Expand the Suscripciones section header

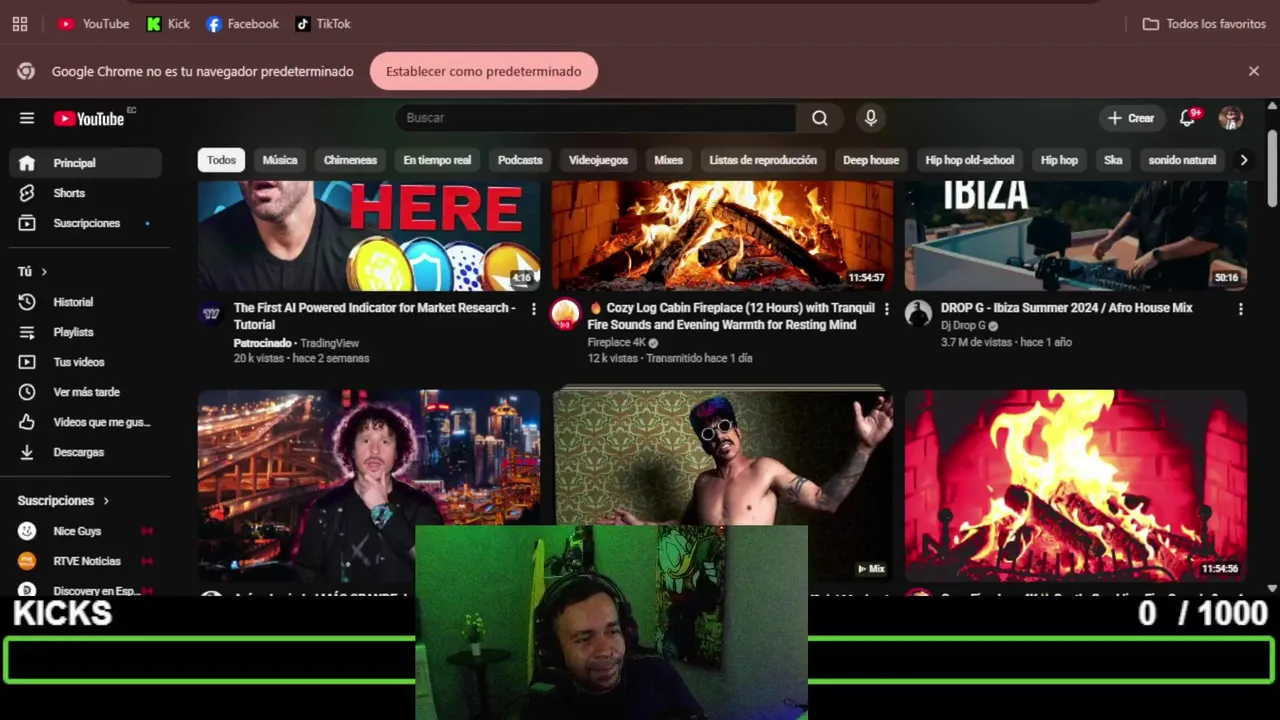63,501
